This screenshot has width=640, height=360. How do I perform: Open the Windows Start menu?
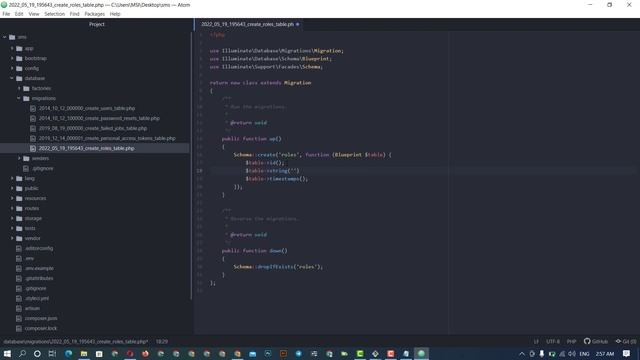[7, 353]
